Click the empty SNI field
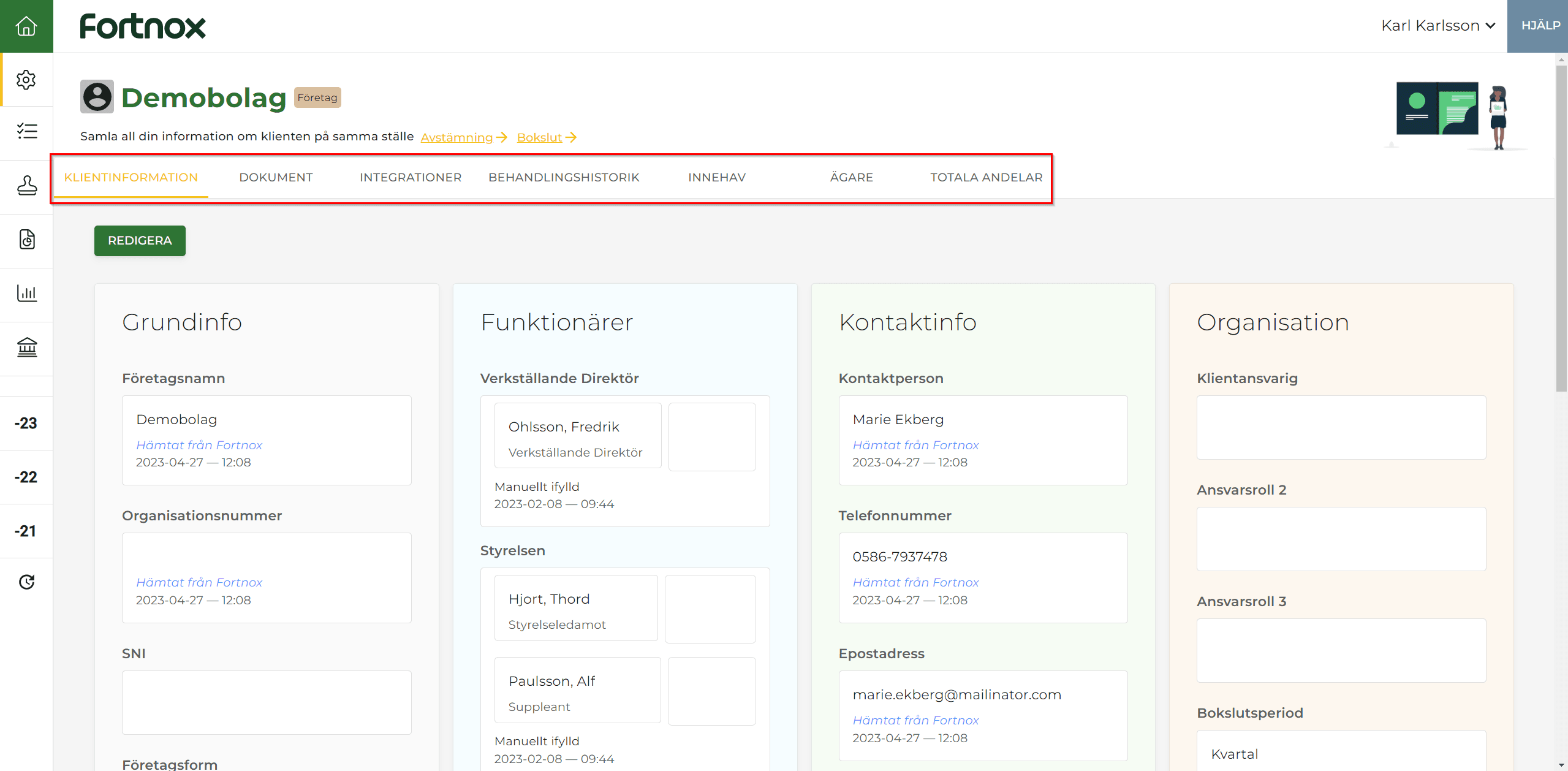This screenshot has height=771, width=1568. pyautogui.click(x=267, y=702)
